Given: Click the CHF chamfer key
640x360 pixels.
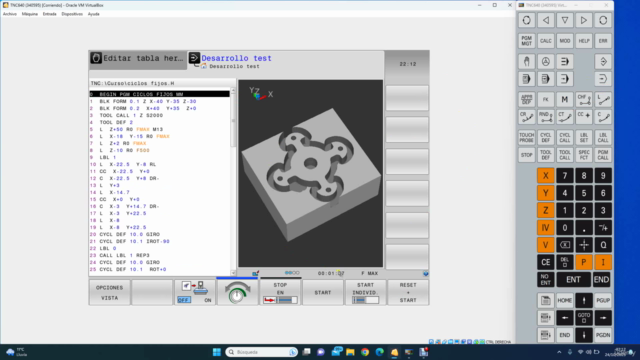Looking at the screenshot, I should [x=584, y=99].
